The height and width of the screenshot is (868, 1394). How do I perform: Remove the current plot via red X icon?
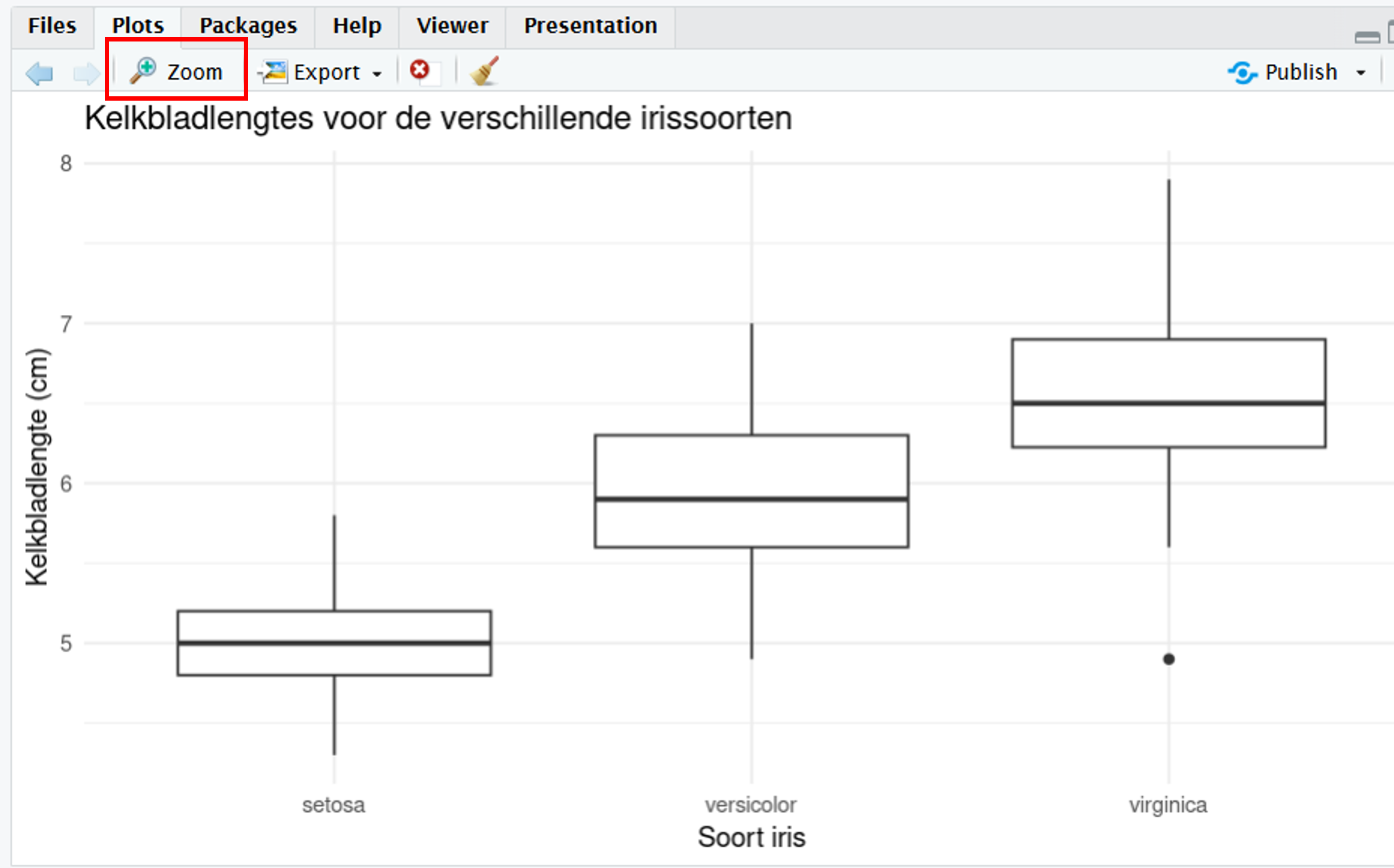click(x=420, y=70)
